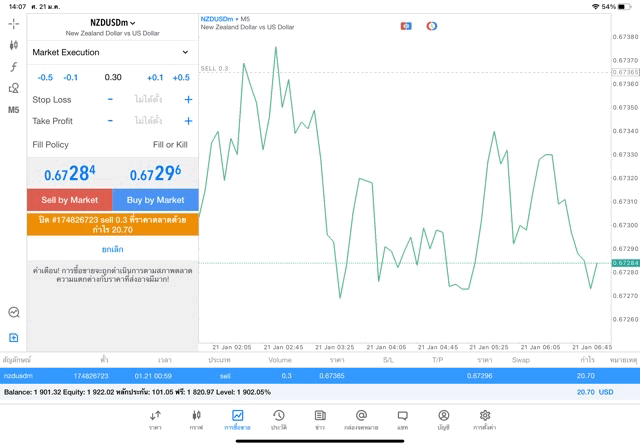Tap the Stop Loss value field
Image resolution: width=640 pixels, height=447 pixels.
click(x=148, y=99)
